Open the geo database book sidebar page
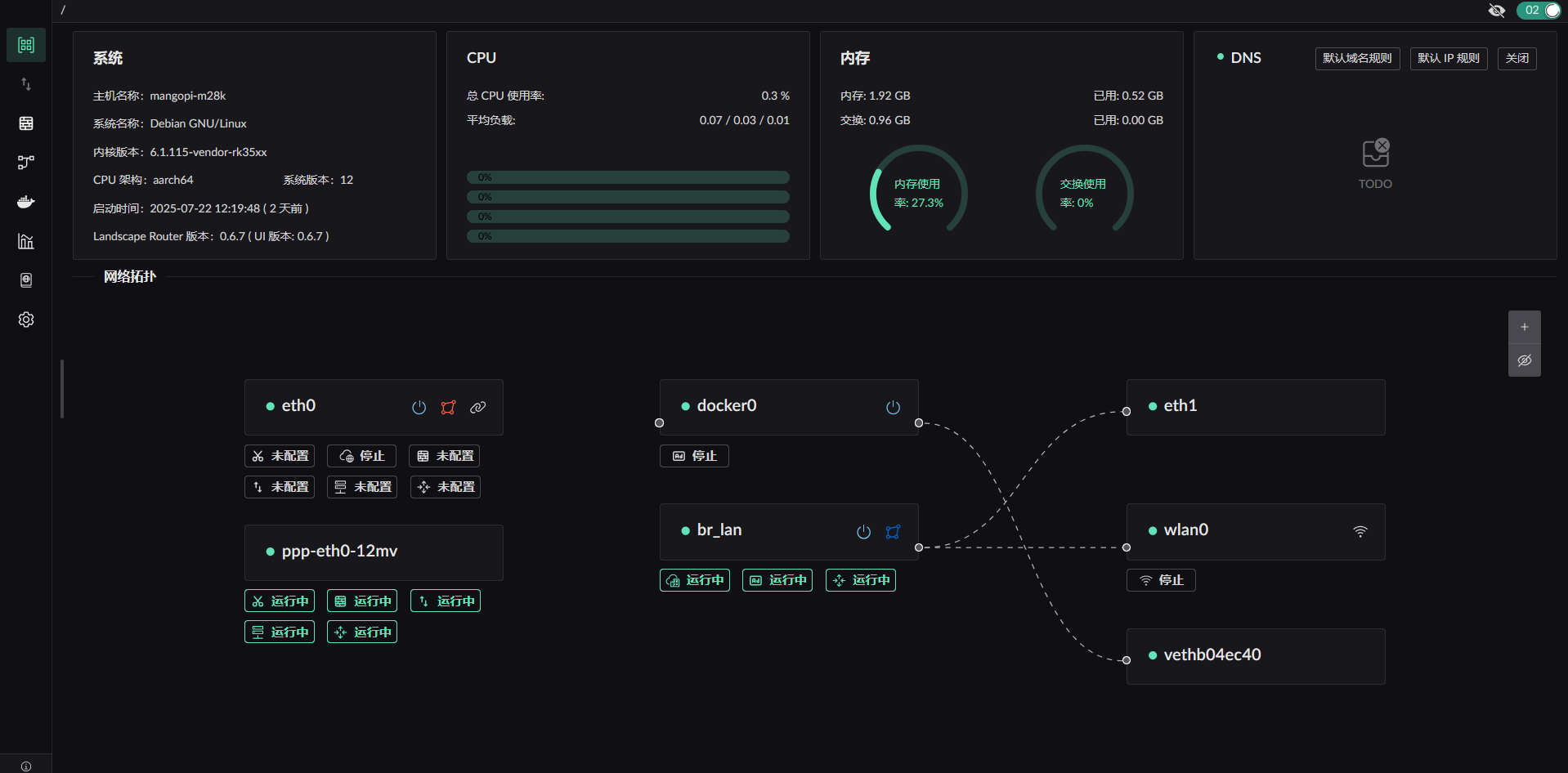 click(x=26, y=280)
